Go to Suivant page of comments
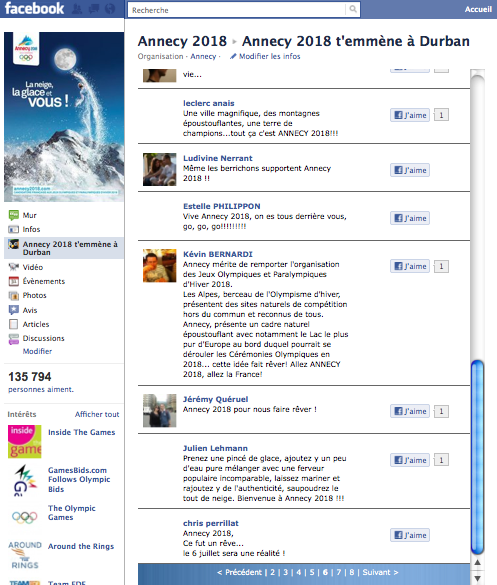 [380, 572]
